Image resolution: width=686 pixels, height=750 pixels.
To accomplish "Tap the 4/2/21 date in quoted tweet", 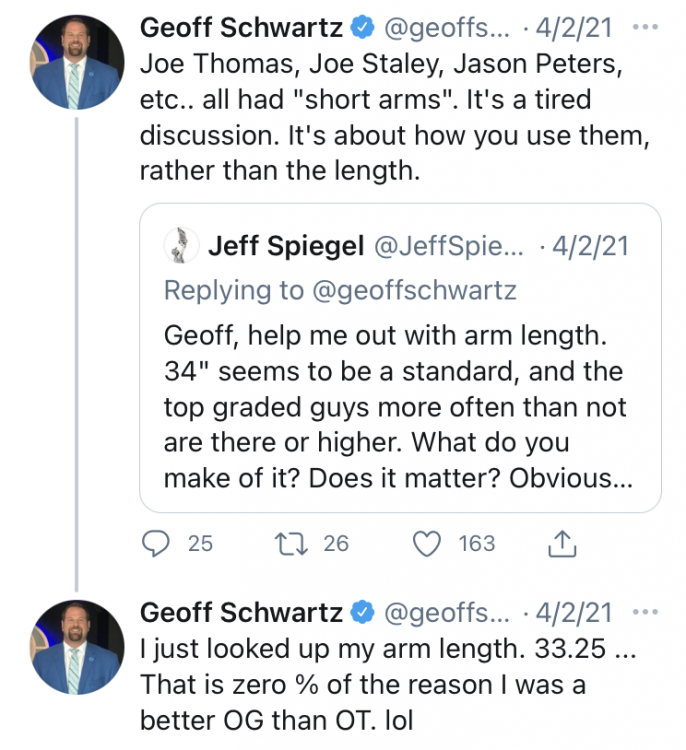I will coord(590,245).
